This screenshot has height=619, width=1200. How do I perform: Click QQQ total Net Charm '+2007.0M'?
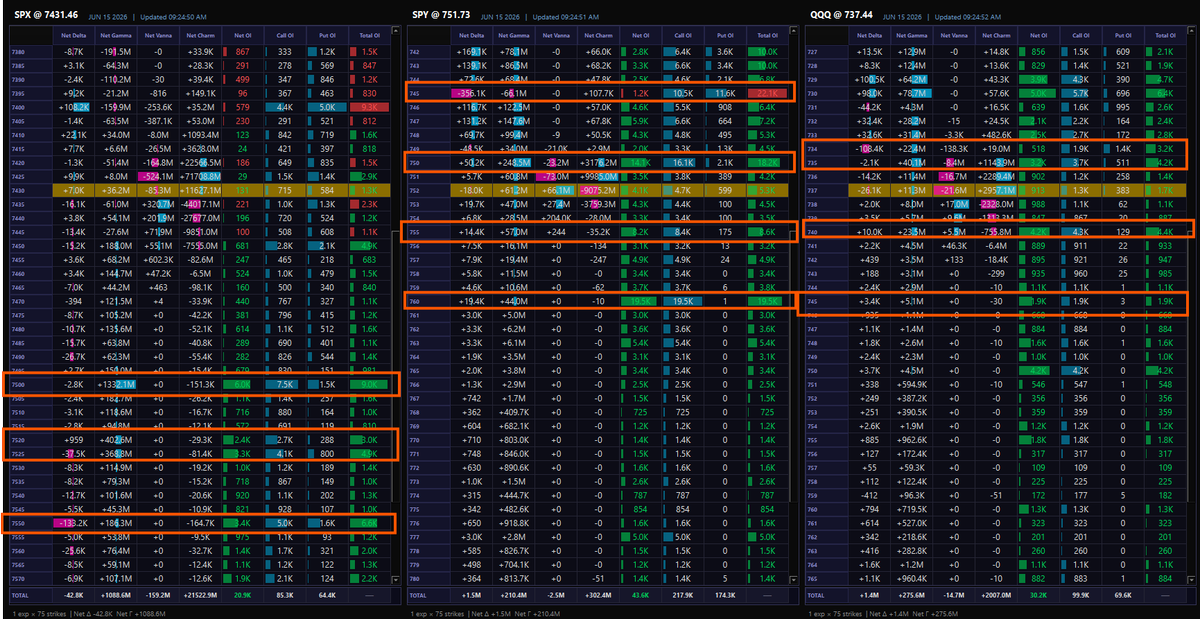997,595
